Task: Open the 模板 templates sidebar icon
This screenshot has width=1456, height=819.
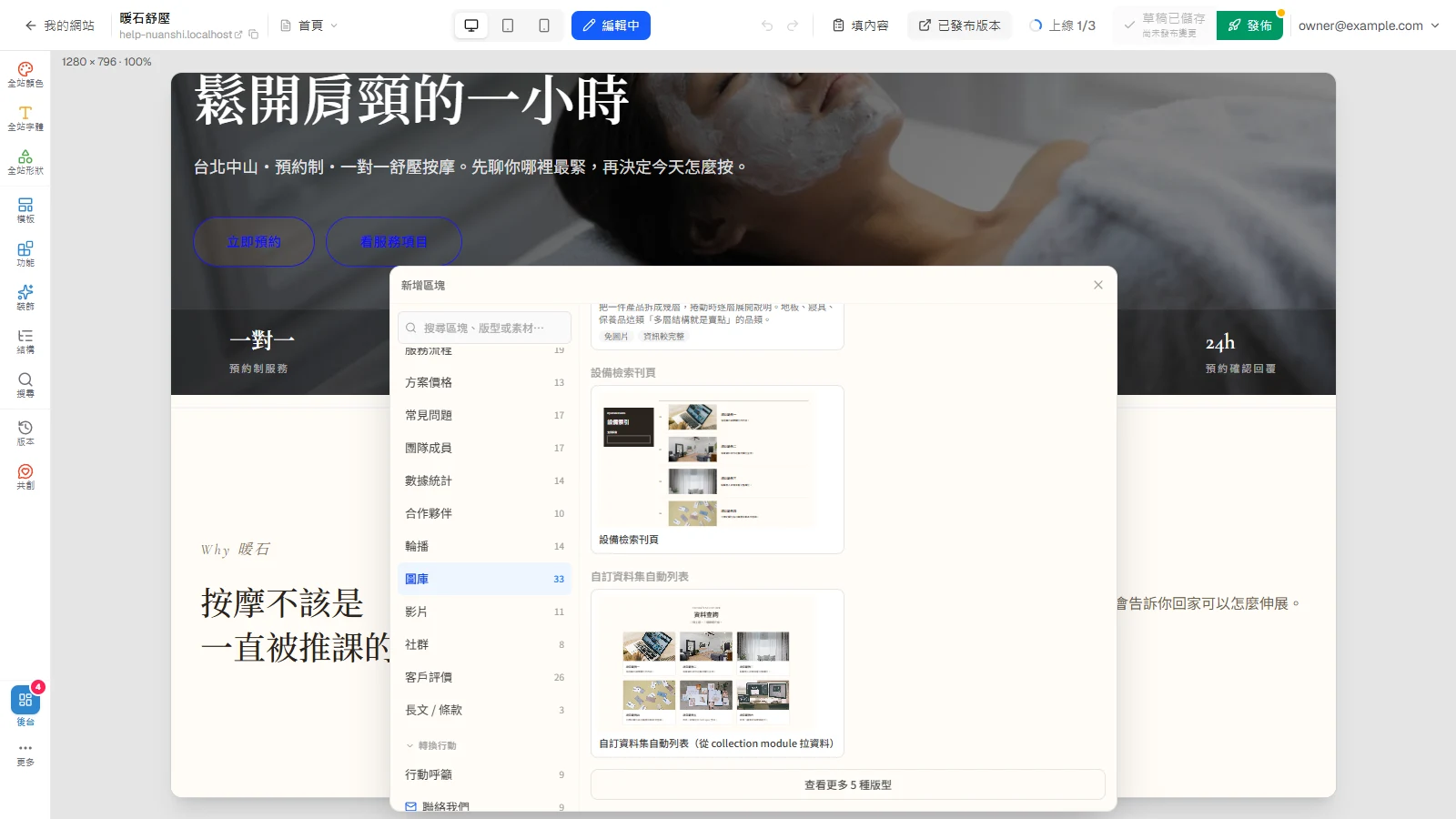Action: pyautogui.click(x=25, y=210)
